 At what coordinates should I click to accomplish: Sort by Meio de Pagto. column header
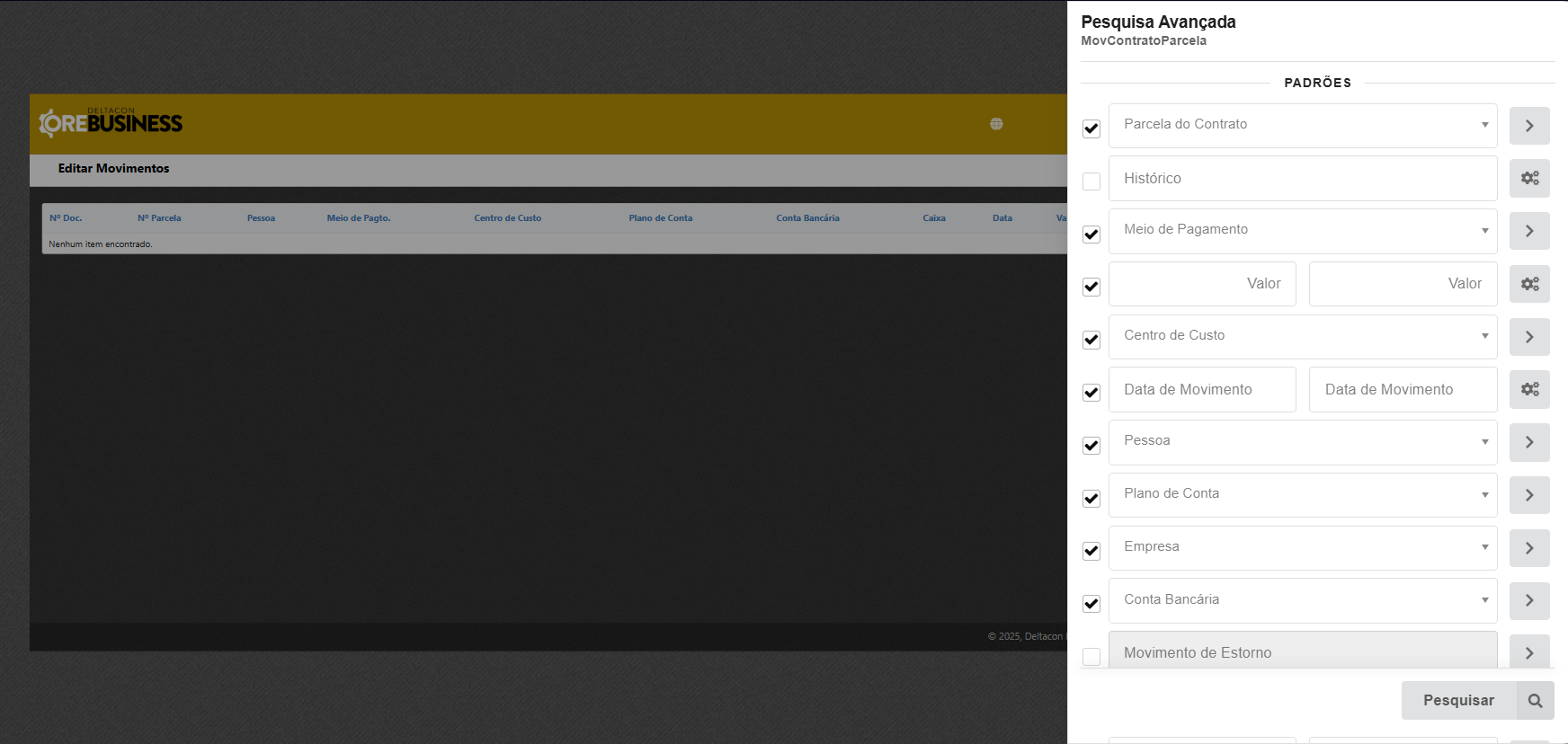[358, 218]
